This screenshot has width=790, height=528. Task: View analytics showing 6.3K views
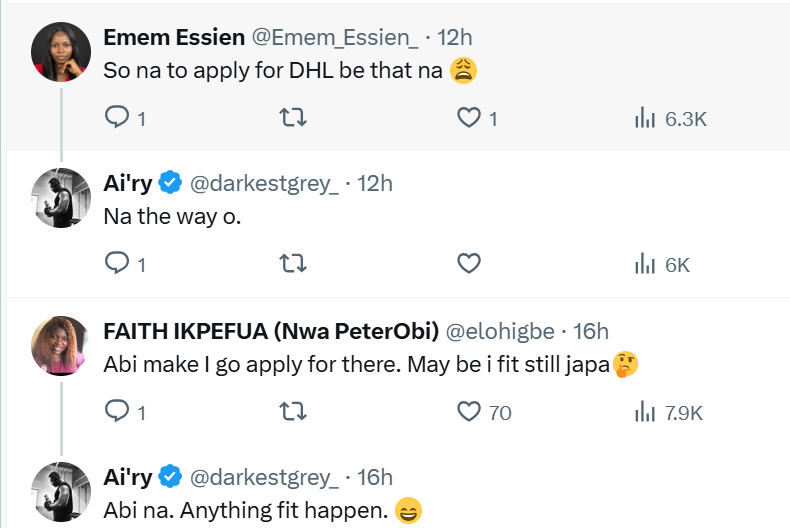645,118
